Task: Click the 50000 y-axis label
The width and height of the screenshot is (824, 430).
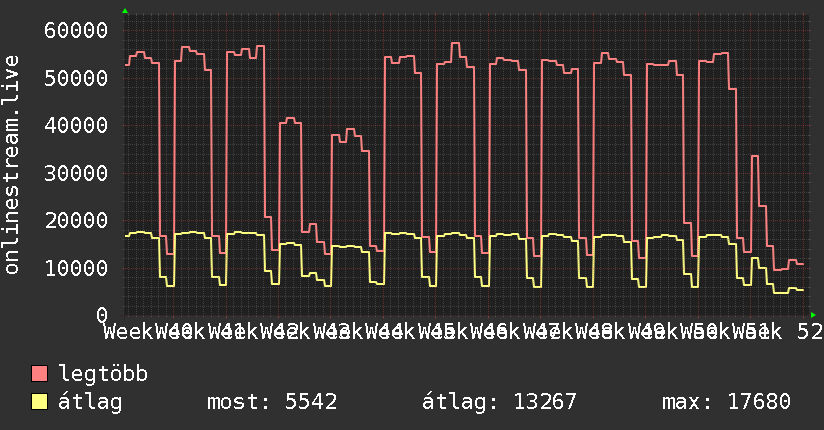Action: click(x=76, y=78)
